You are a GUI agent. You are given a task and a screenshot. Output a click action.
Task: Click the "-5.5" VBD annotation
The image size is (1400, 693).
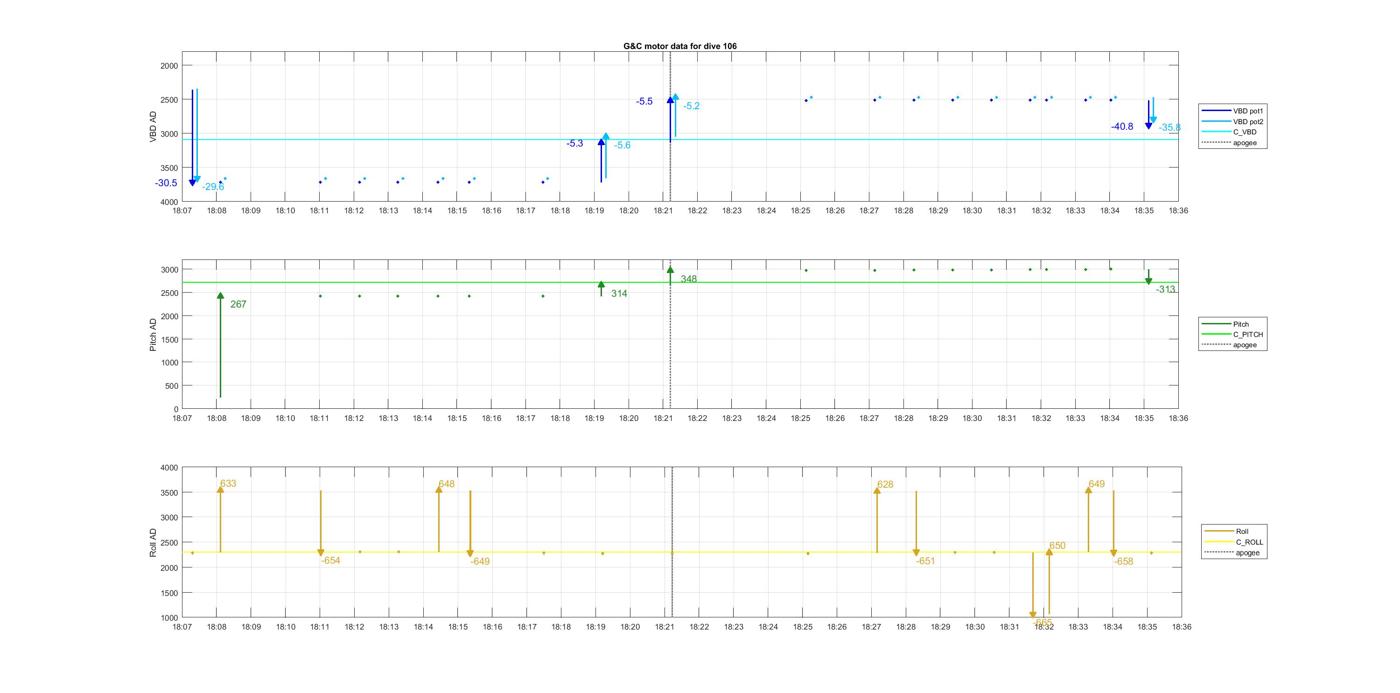tap(645, 102)
